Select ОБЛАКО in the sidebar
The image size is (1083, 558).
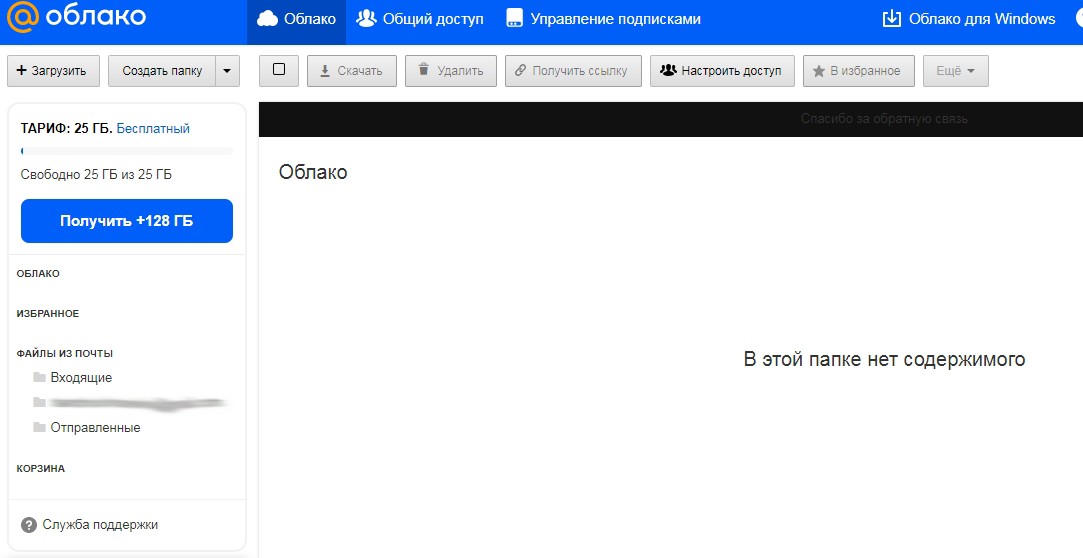[38, 273]
